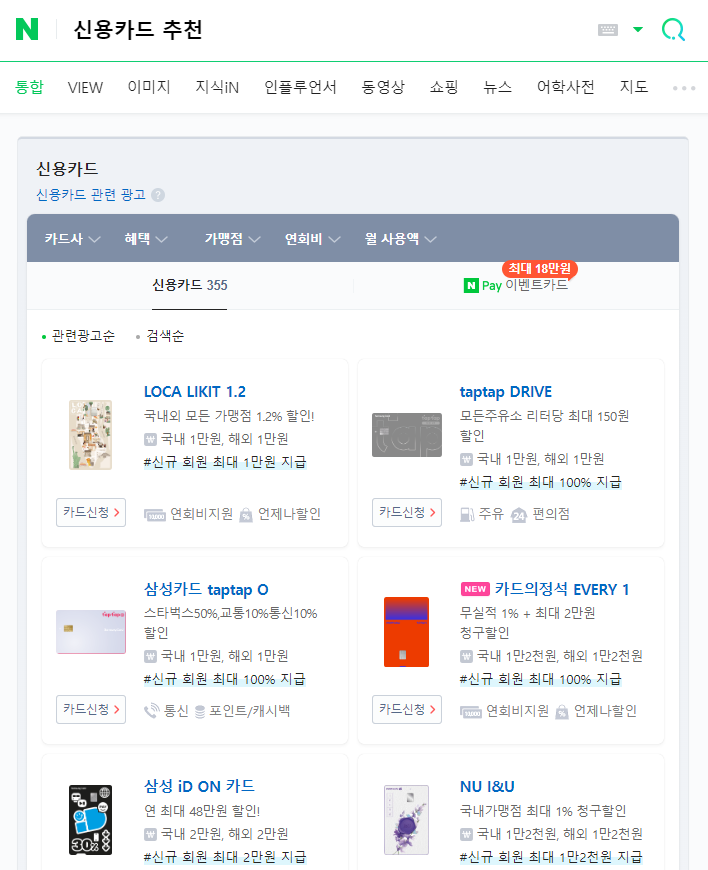Click the won icon on the taptap O fee line
This screenshot has height=870, width=708.
point(150,656)
